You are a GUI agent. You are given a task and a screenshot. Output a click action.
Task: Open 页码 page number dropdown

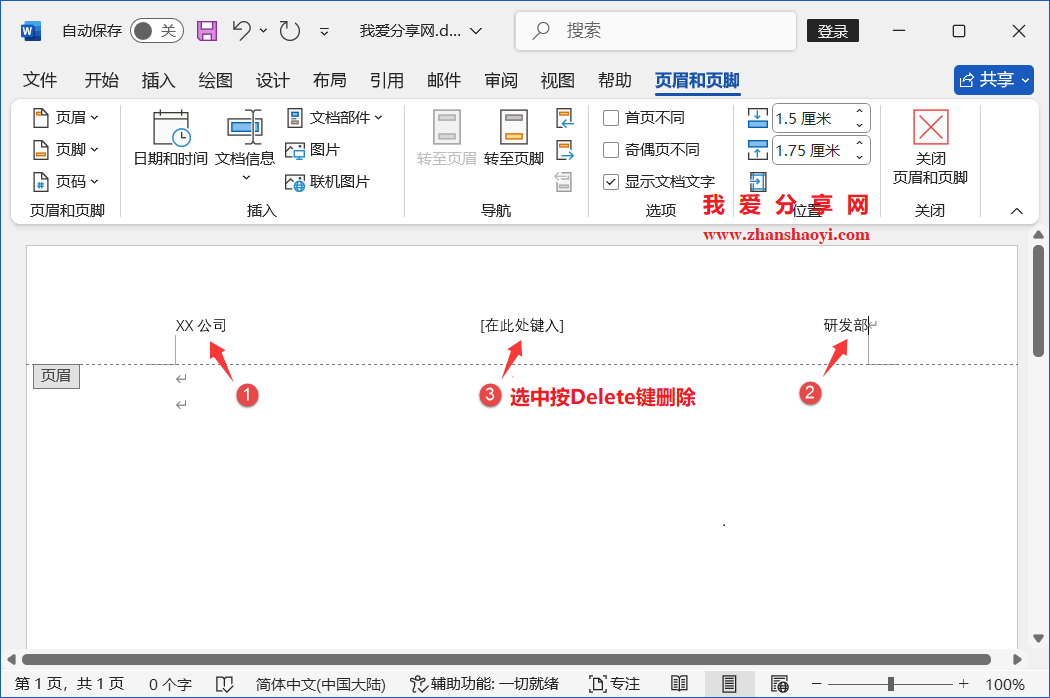tap(66, 182)
